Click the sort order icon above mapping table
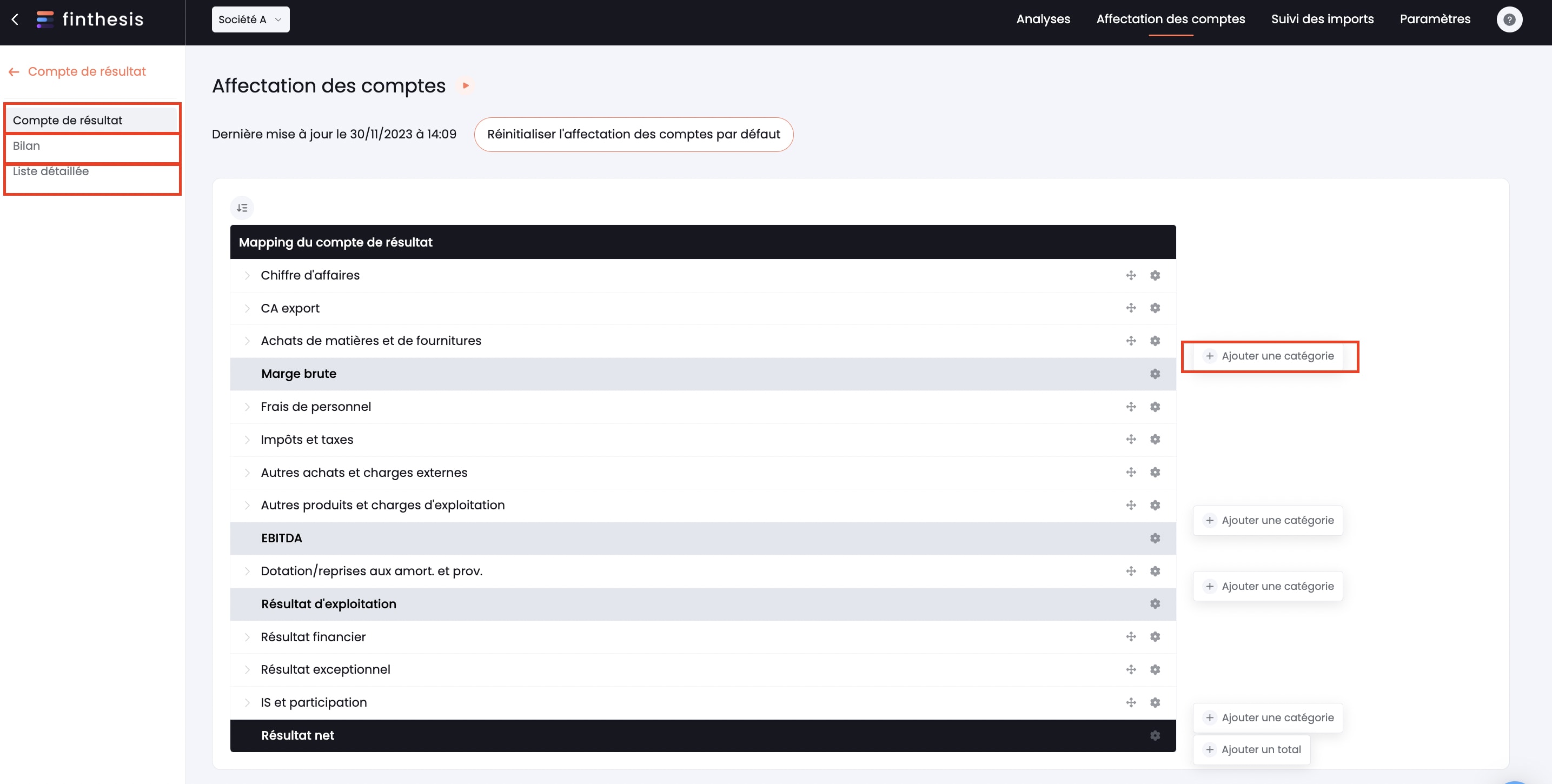 pos(242,208)
